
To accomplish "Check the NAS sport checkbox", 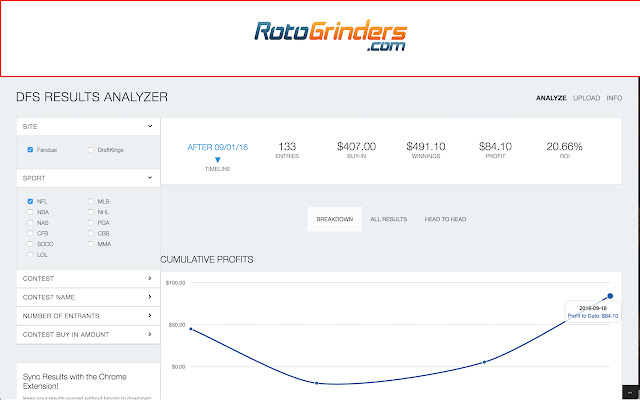I will (30, 222).
